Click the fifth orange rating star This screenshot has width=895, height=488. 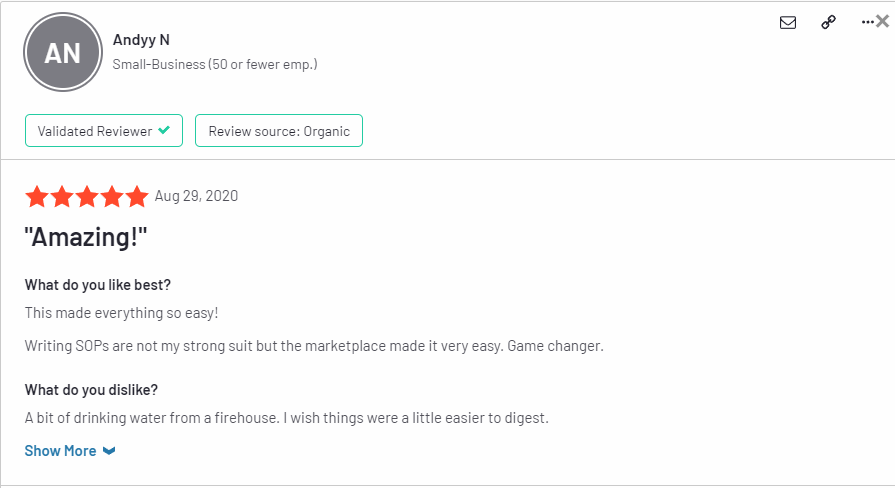pos(137,196)
